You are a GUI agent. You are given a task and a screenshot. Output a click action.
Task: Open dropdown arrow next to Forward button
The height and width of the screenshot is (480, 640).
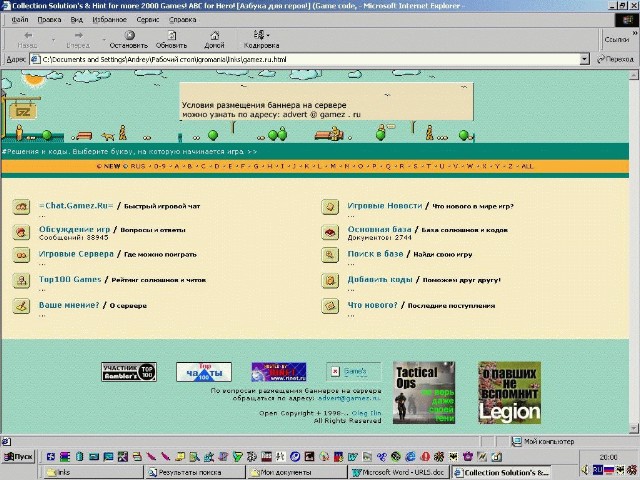coord(104,40)
